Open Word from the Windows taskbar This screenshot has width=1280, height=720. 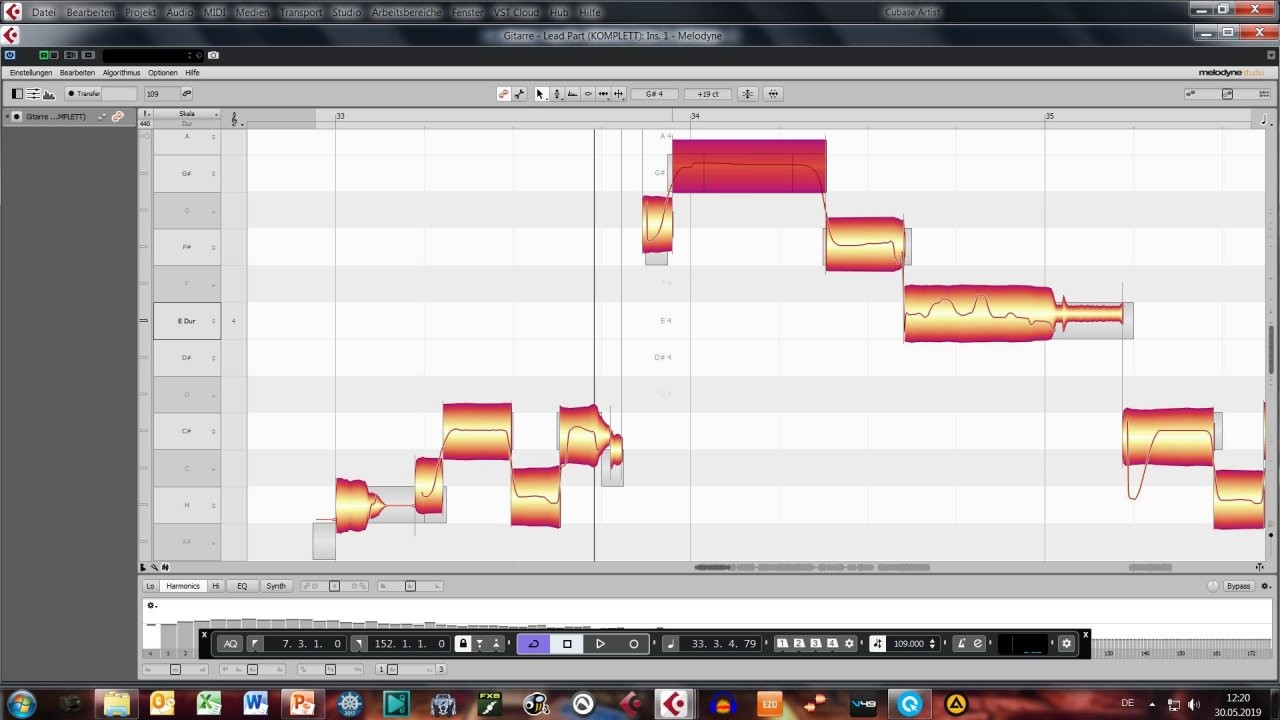click(254, 704)
